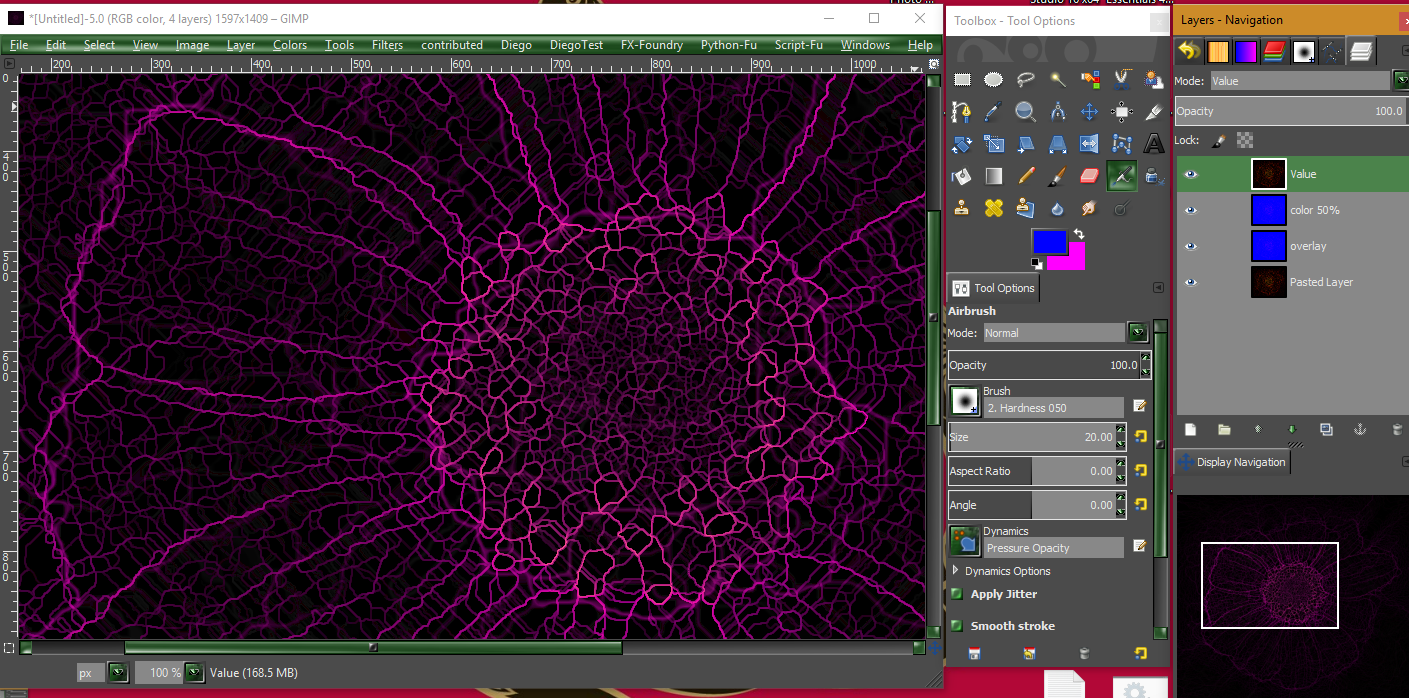Pick the Smudge finger tool
1409x698 pixels.
(x=1089, y=208)
